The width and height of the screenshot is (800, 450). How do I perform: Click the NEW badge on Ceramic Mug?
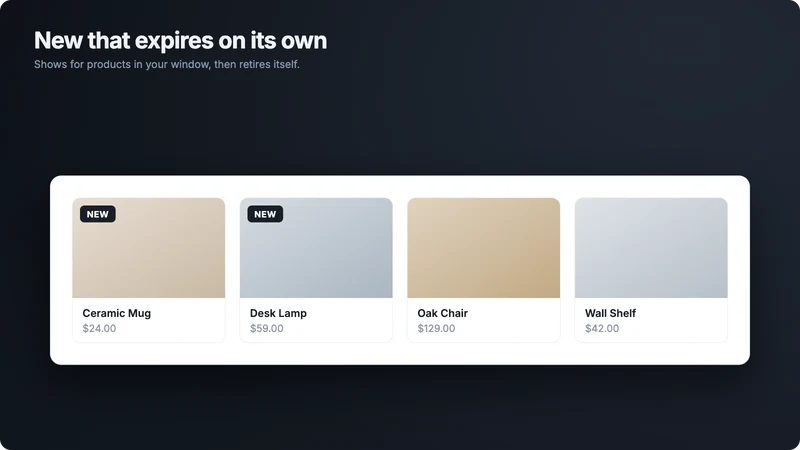click(97, 214)
